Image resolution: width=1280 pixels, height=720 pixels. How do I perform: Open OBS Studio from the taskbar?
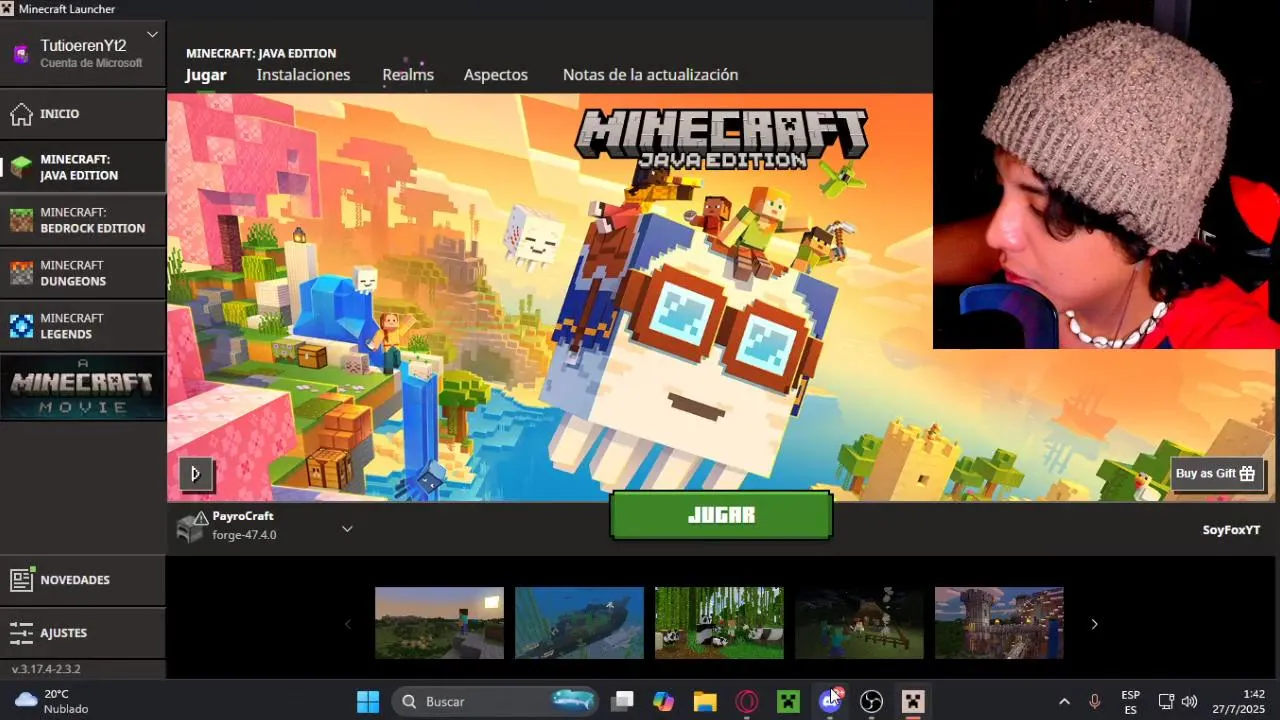pyautogui.click(x=872, y=701)
